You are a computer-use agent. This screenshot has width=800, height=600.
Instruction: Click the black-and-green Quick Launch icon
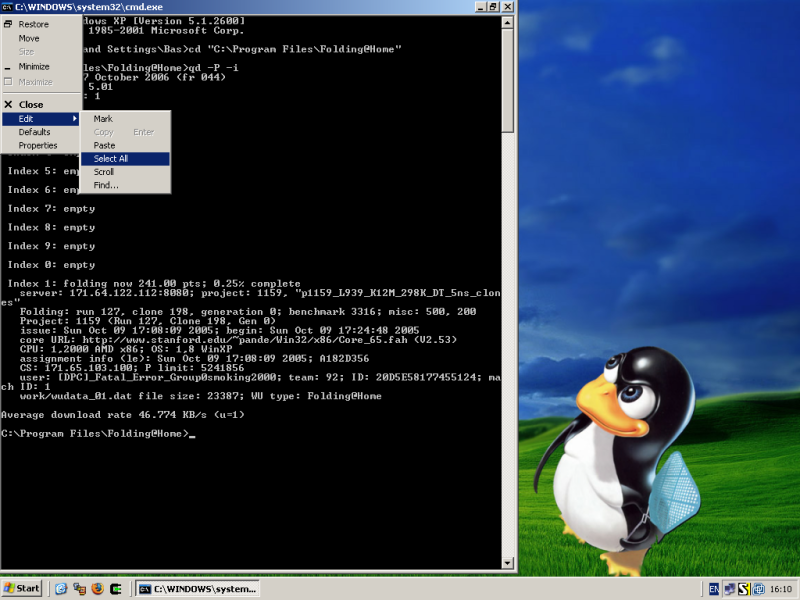(116, 589)
